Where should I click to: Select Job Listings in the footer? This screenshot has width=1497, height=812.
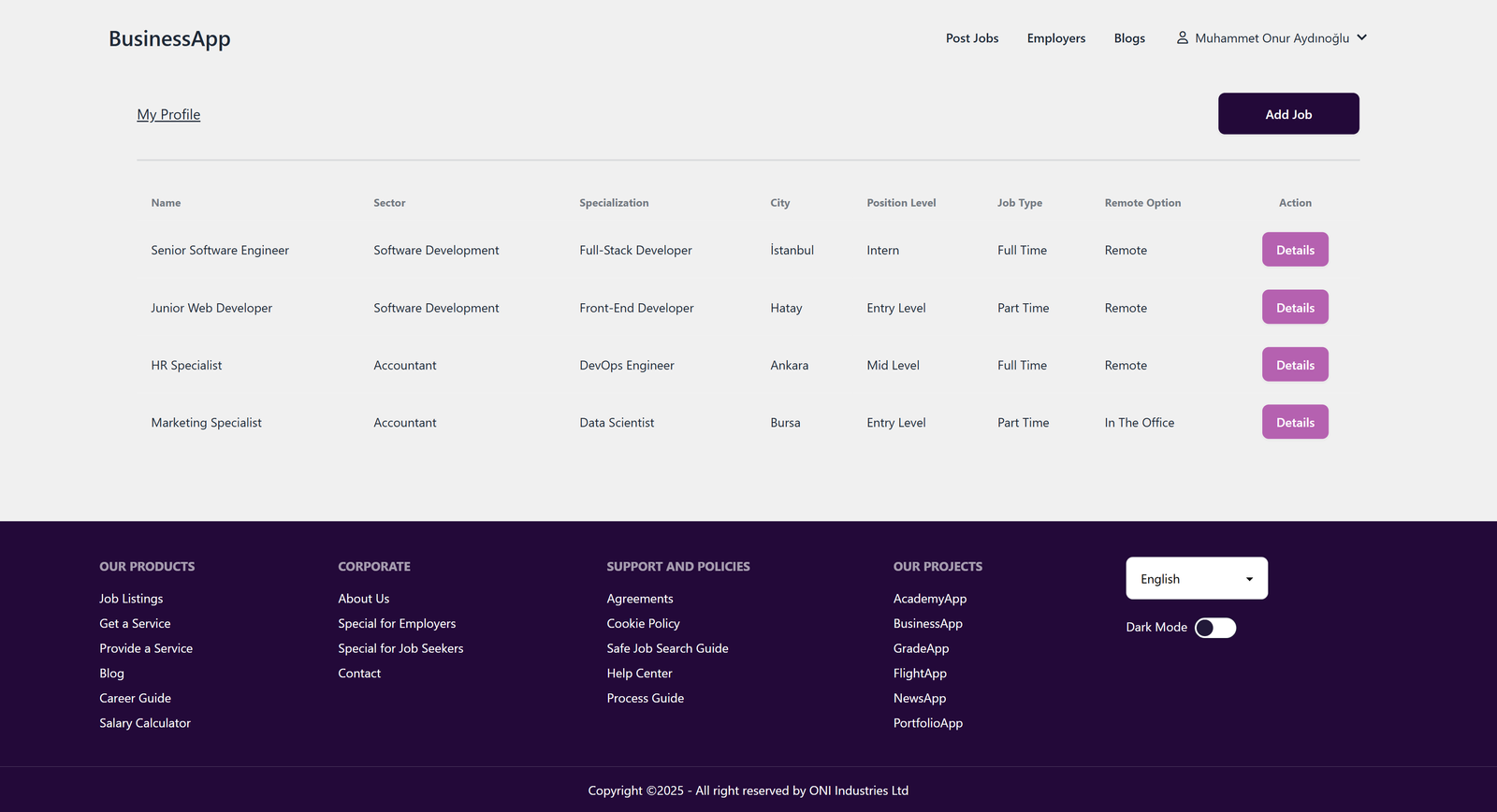131,599
